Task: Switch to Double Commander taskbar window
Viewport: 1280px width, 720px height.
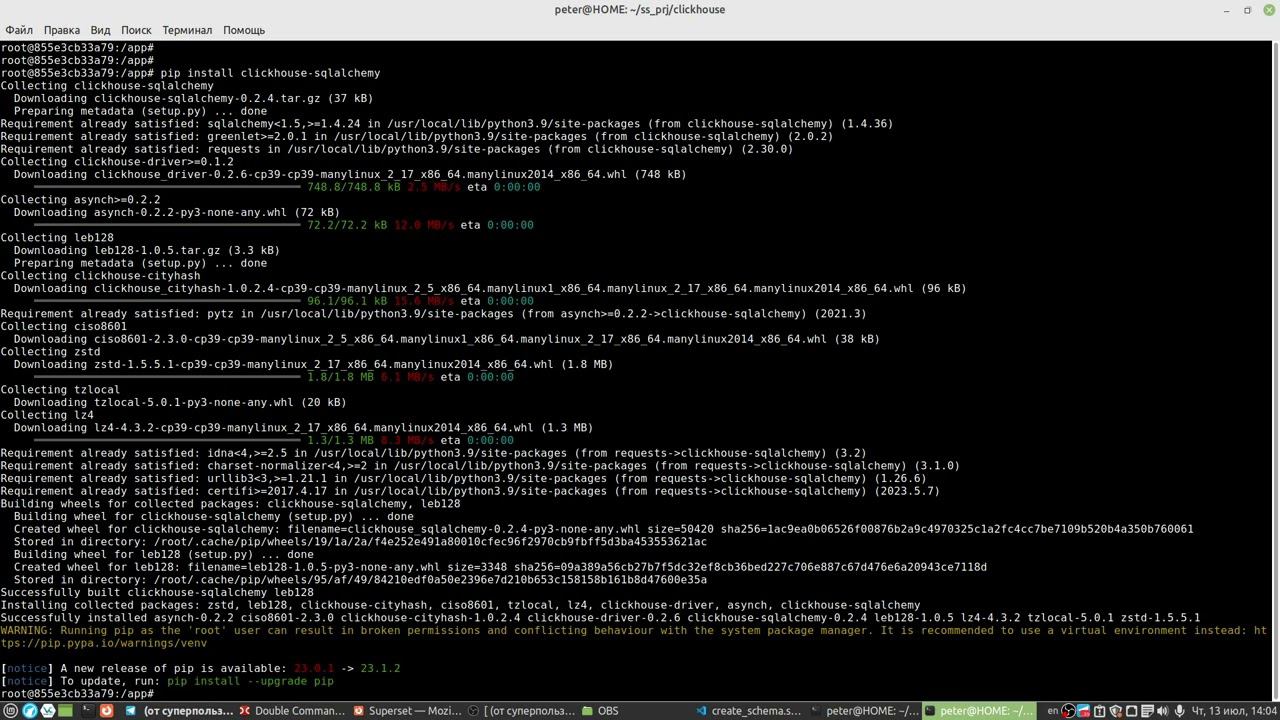Action: [x=292, y=711]
